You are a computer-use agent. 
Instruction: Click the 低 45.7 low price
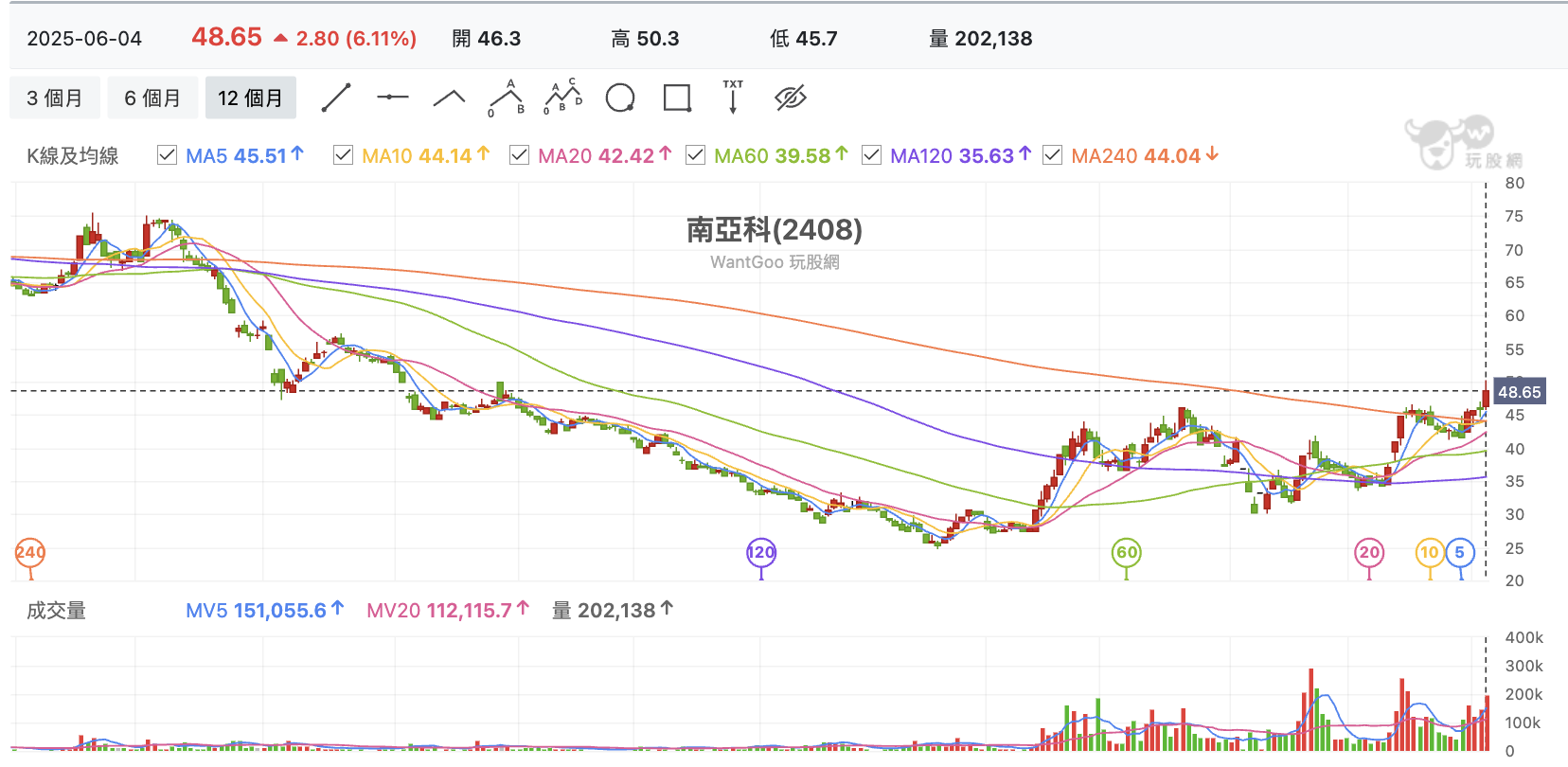(804, 39)
